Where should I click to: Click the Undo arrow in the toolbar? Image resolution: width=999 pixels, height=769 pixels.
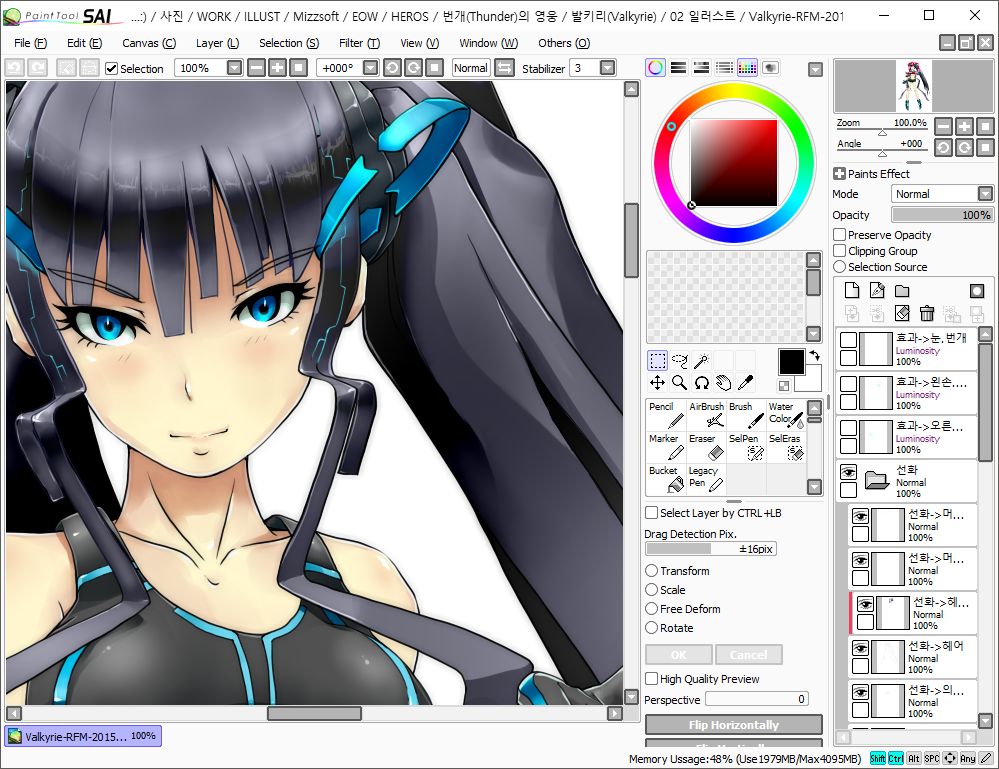(15, 68)
